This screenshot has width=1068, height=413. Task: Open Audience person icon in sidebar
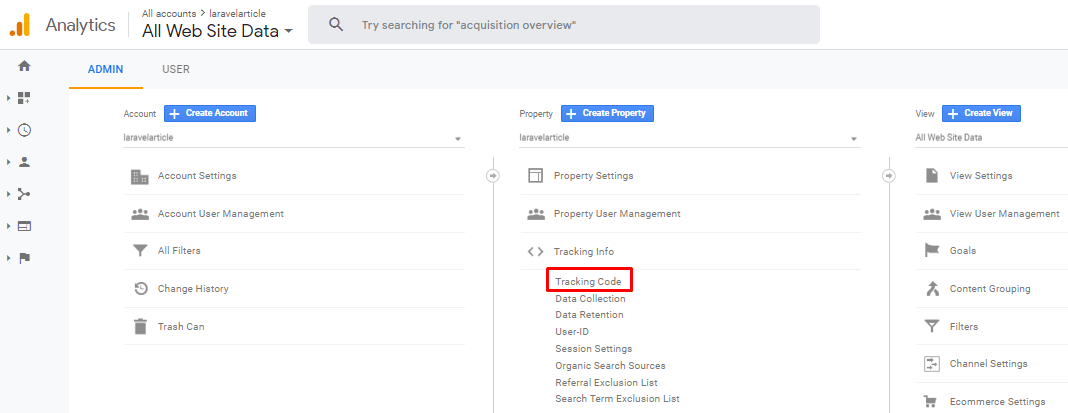(24, 162)
